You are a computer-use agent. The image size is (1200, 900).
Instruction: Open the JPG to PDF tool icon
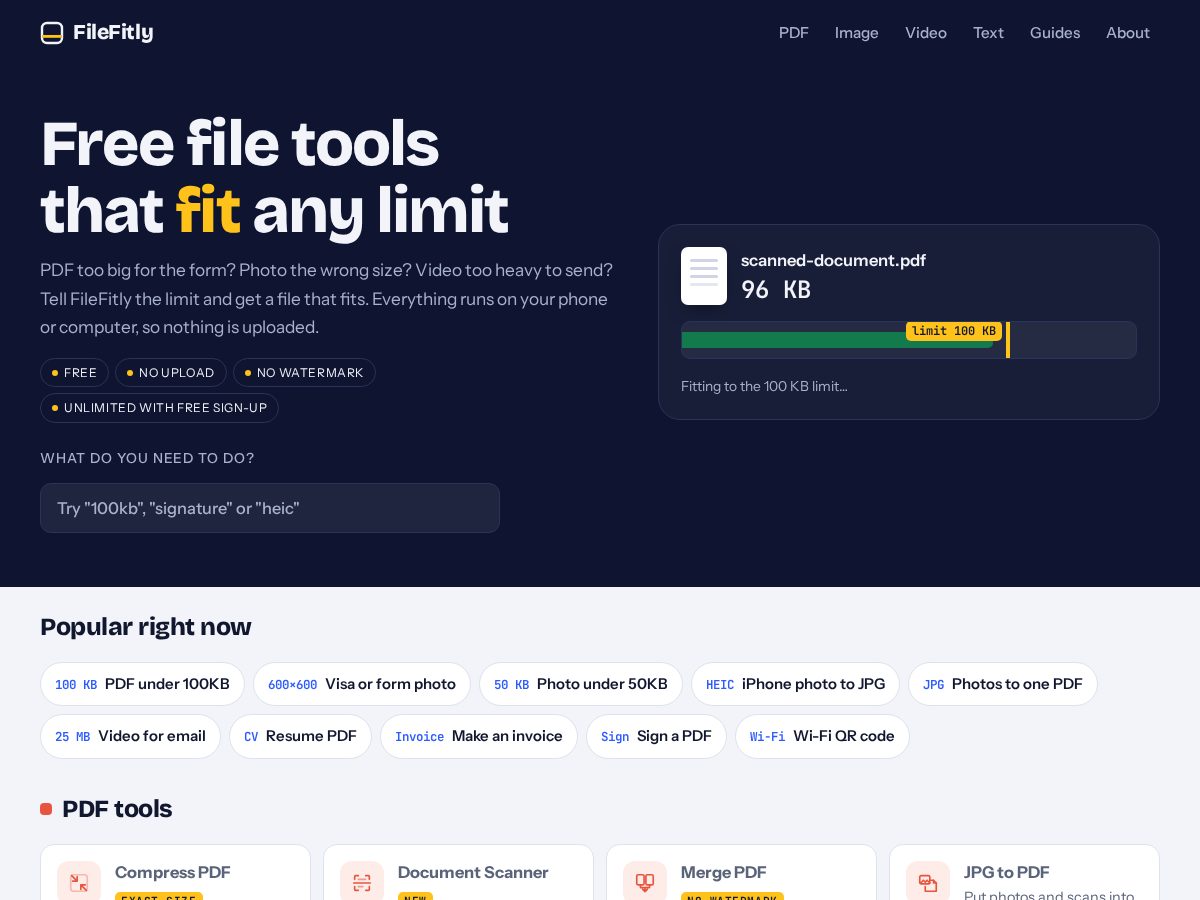[928, 883]
